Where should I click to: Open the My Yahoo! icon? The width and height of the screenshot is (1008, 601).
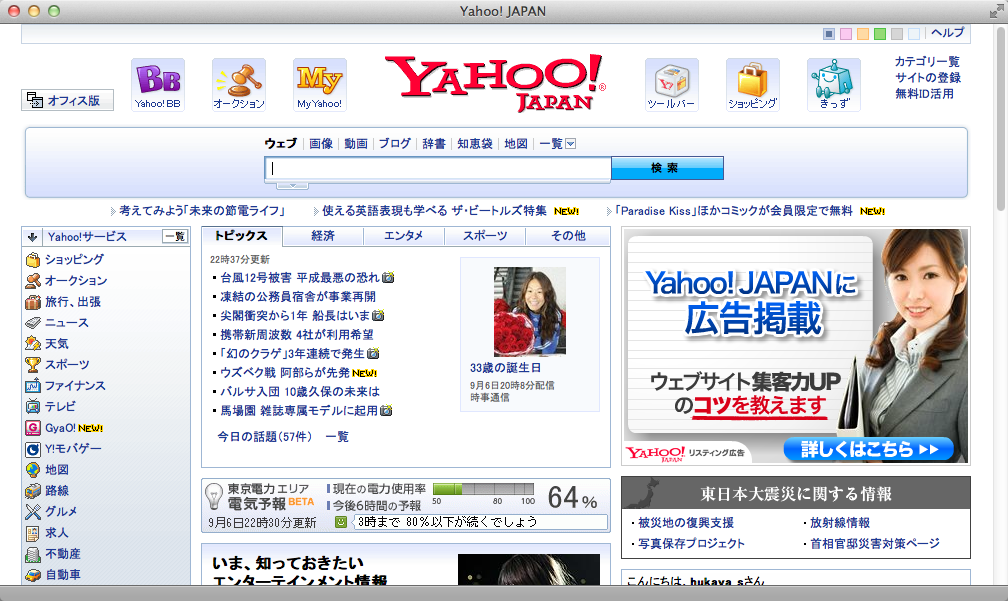point(319,80)
